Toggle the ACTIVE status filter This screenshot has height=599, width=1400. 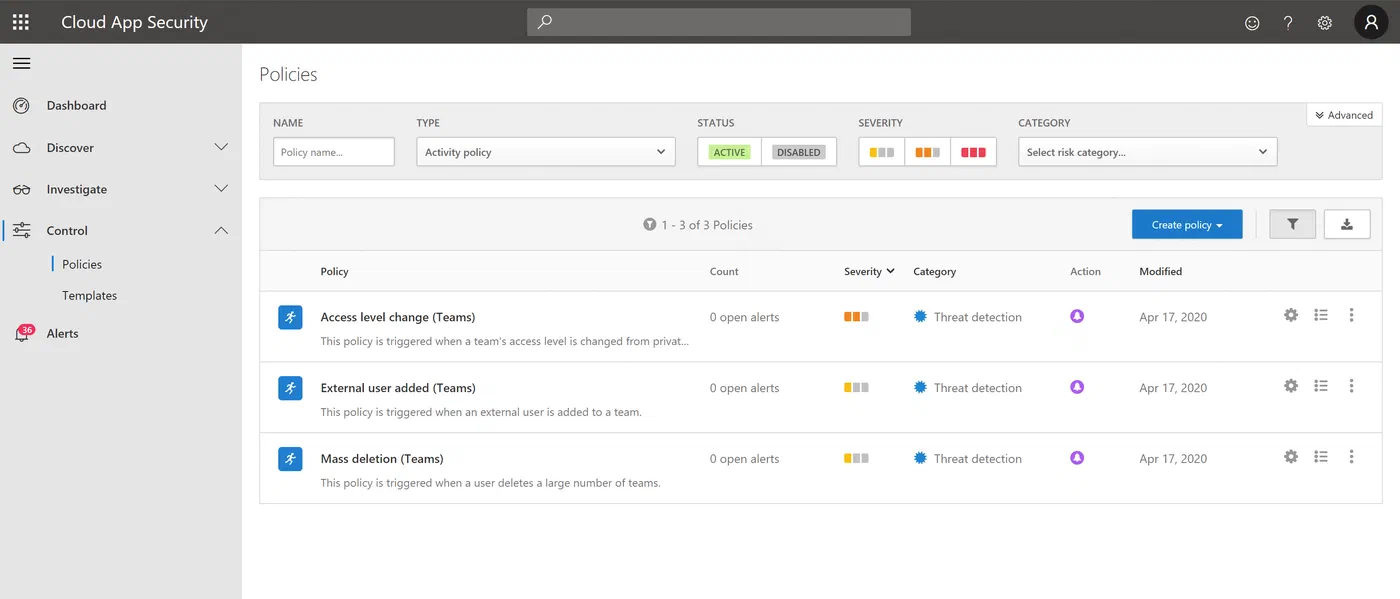[730, 152]
